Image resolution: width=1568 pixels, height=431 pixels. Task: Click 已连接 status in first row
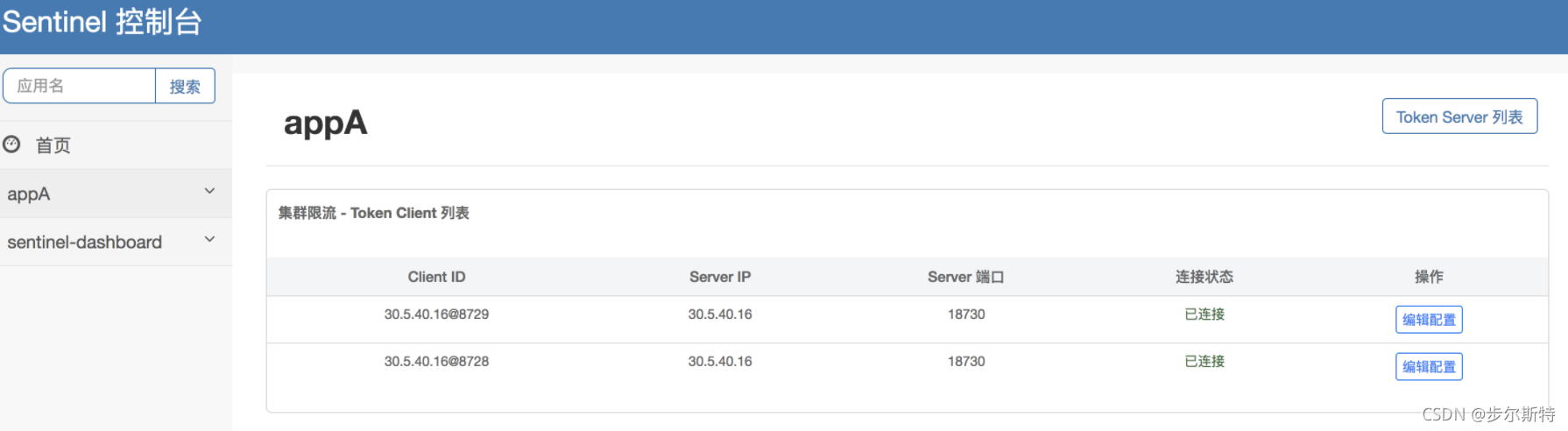pyautogui.click(x=1204, y=314)
